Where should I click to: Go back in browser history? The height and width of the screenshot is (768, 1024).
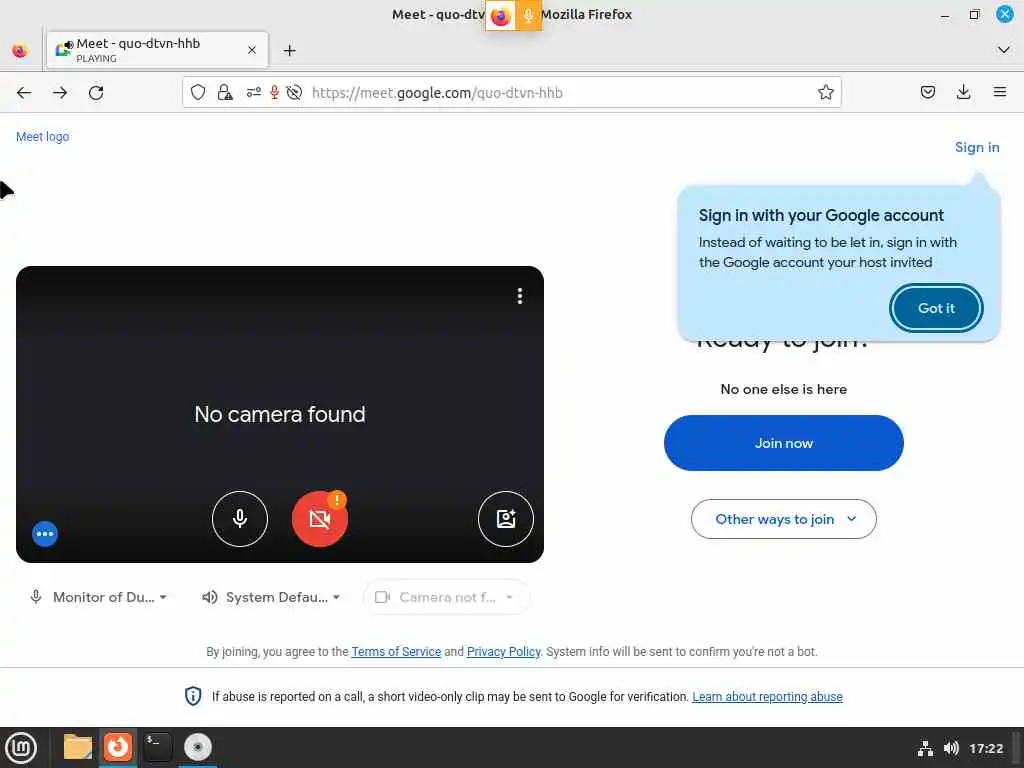[x=24, y=93]
